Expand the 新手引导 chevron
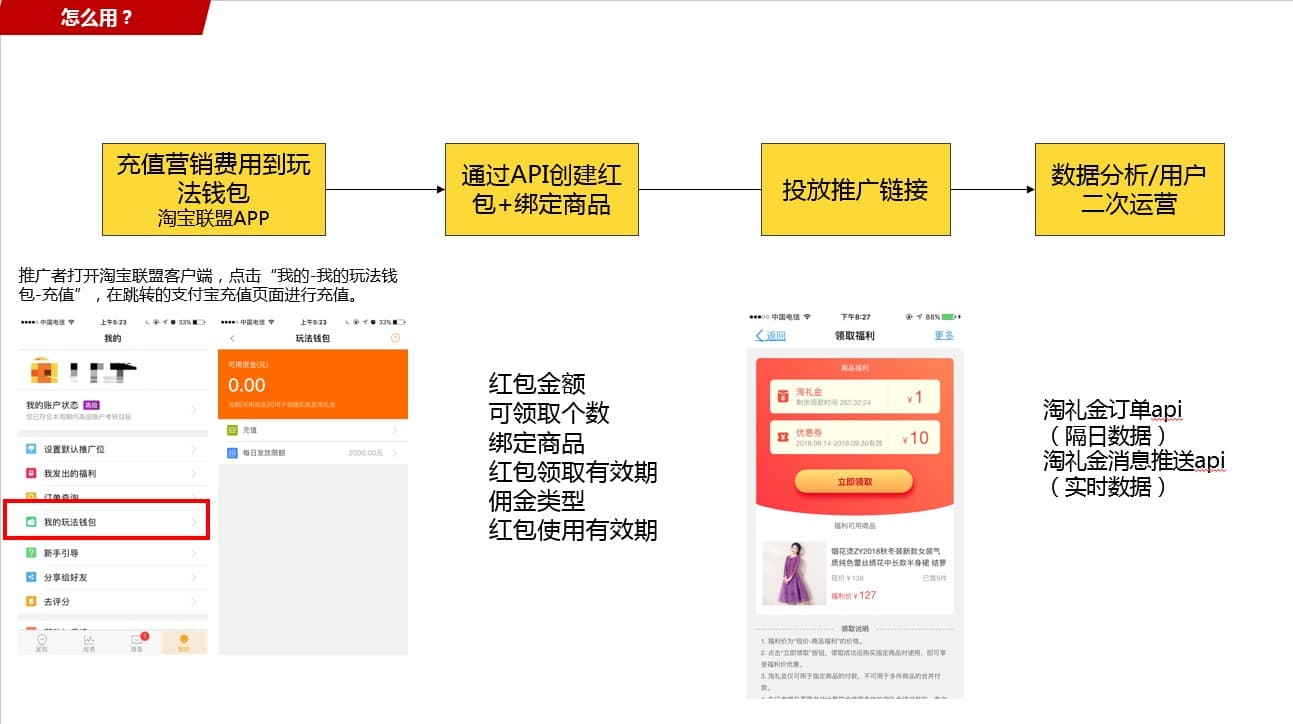 pyautogui.click(x=193, y=553)
